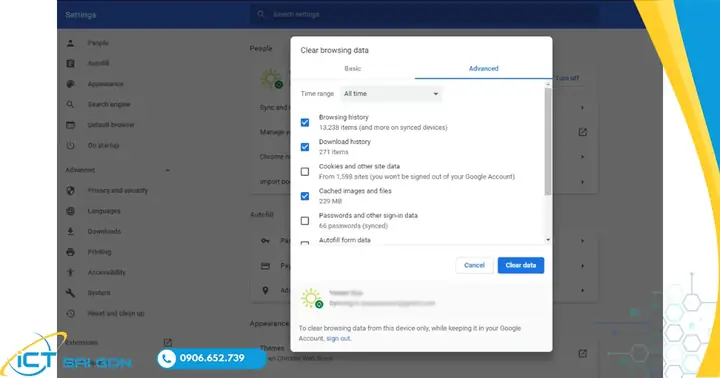Click the '66 passwords (synced)' text
The image size is (720, 378).
(x=354, y=226)
